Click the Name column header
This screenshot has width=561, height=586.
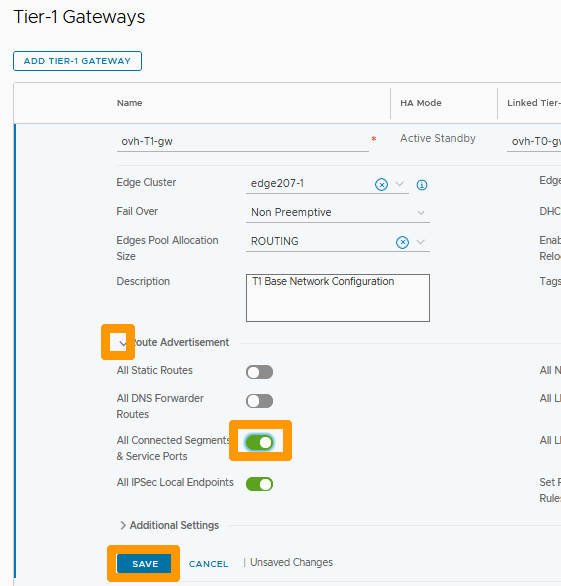tap(129, 103)
